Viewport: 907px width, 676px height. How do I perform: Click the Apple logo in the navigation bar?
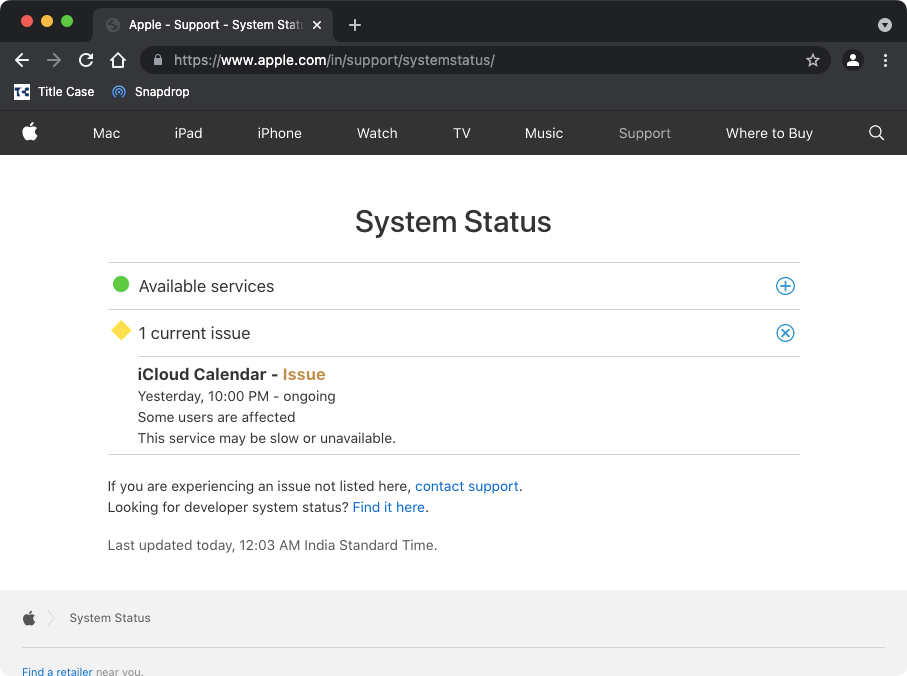[x=30, y=132]
